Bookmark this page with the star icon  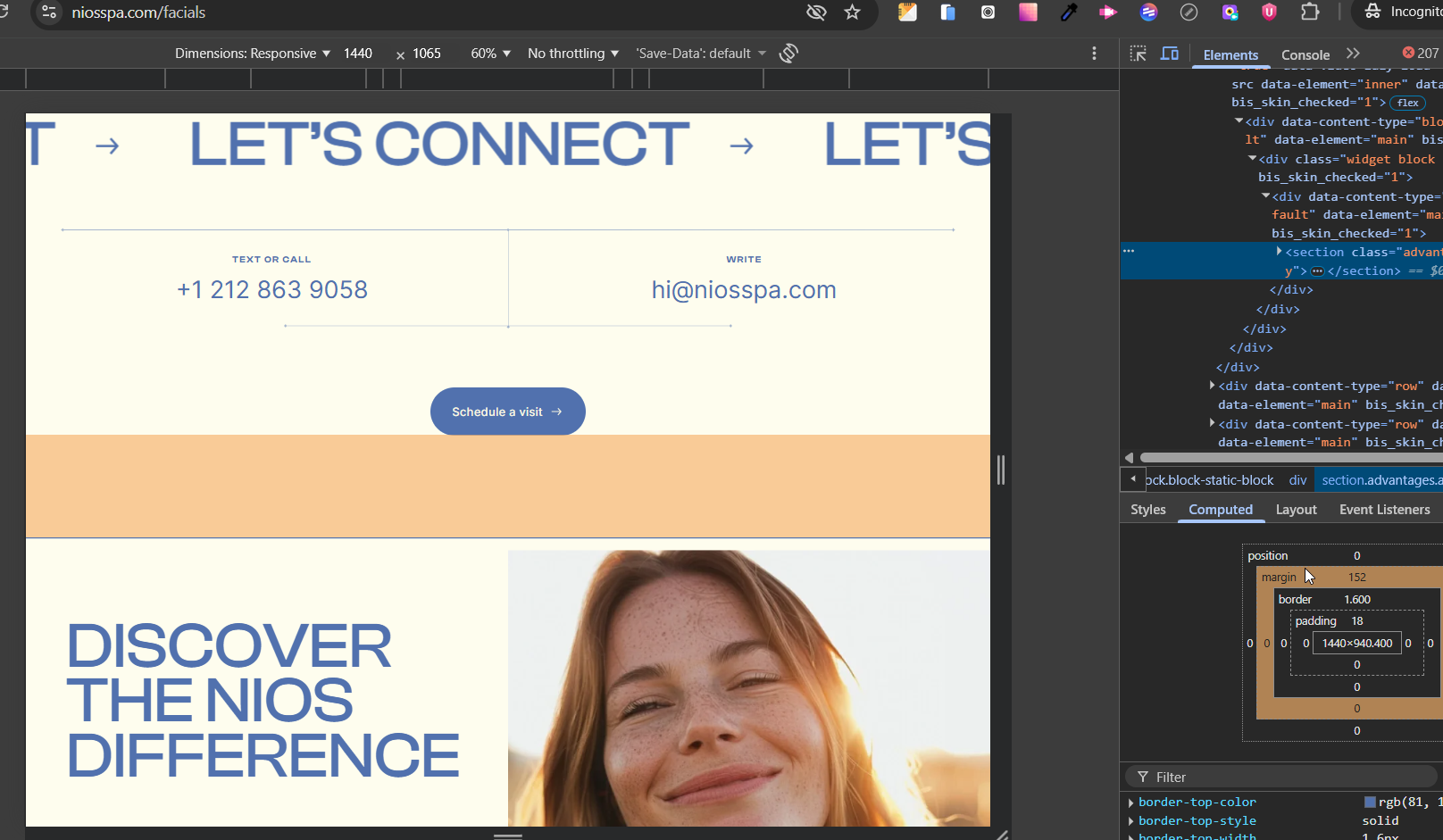[x=852, y=12]
